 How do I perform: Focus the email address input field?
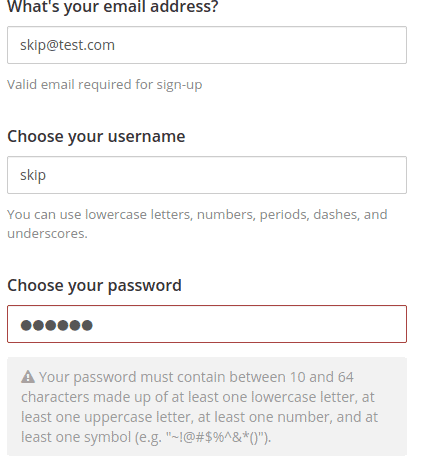click(x=207, y=45)
